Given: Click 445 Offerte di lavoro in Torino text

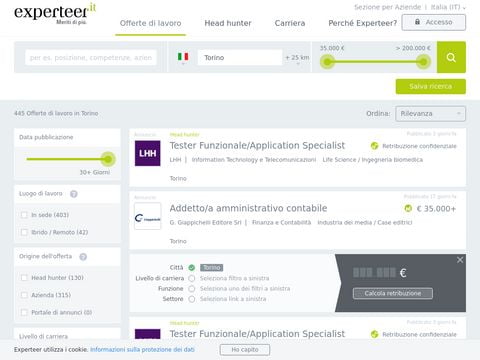Looking at the screenshot, I should [x=56, y=113].
